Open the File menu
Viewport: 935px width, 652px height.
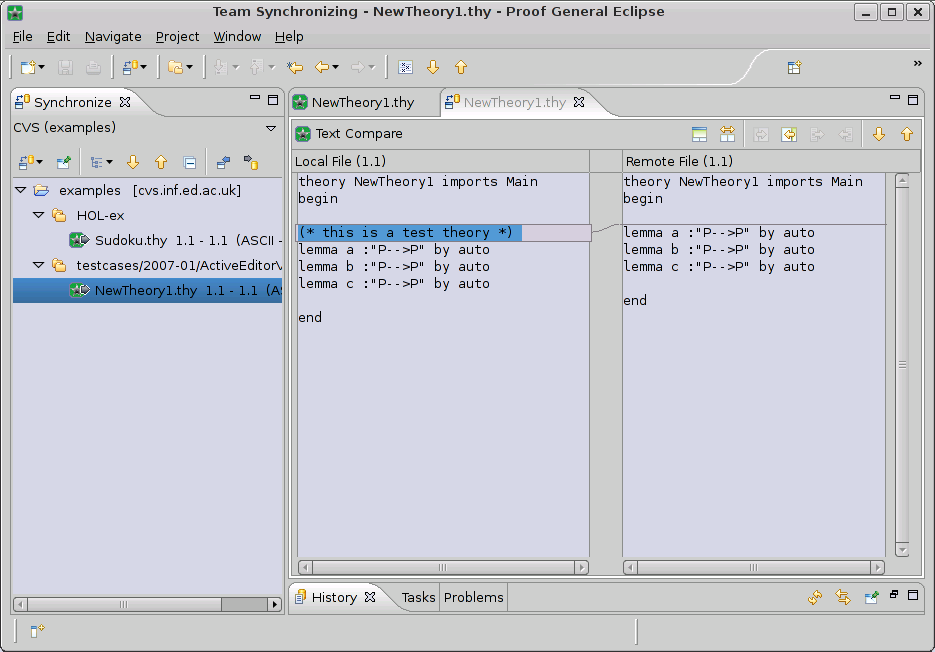click(23, 36)
